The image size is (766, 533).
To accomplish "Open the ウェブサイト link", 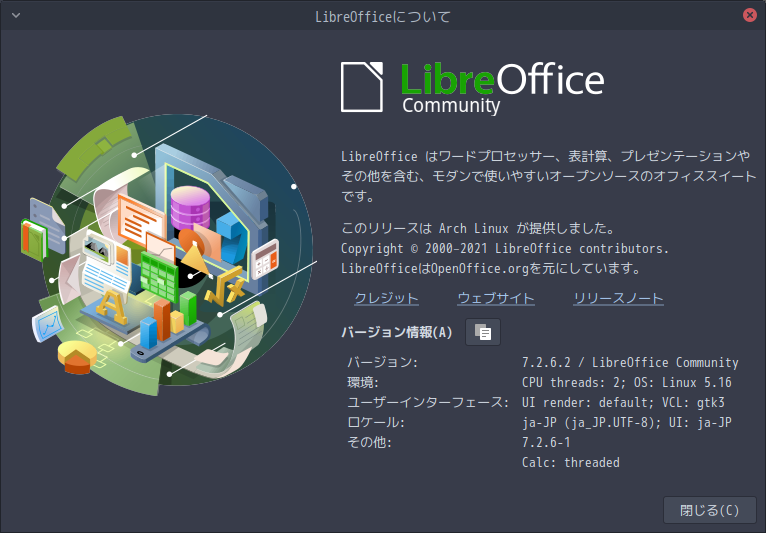I will pos(496,298).
